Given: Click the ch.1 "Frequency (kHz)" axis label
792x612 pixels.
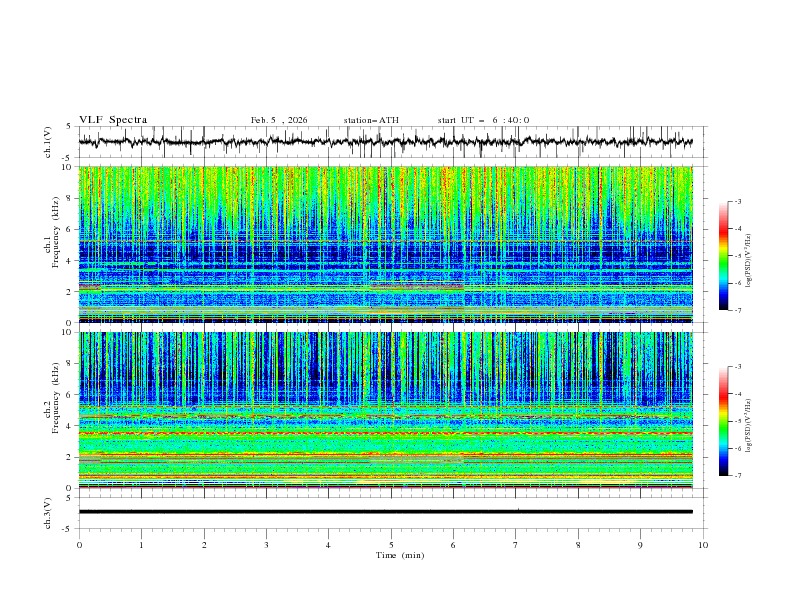Looking at the screenshot, I should (x=56, y=232).
